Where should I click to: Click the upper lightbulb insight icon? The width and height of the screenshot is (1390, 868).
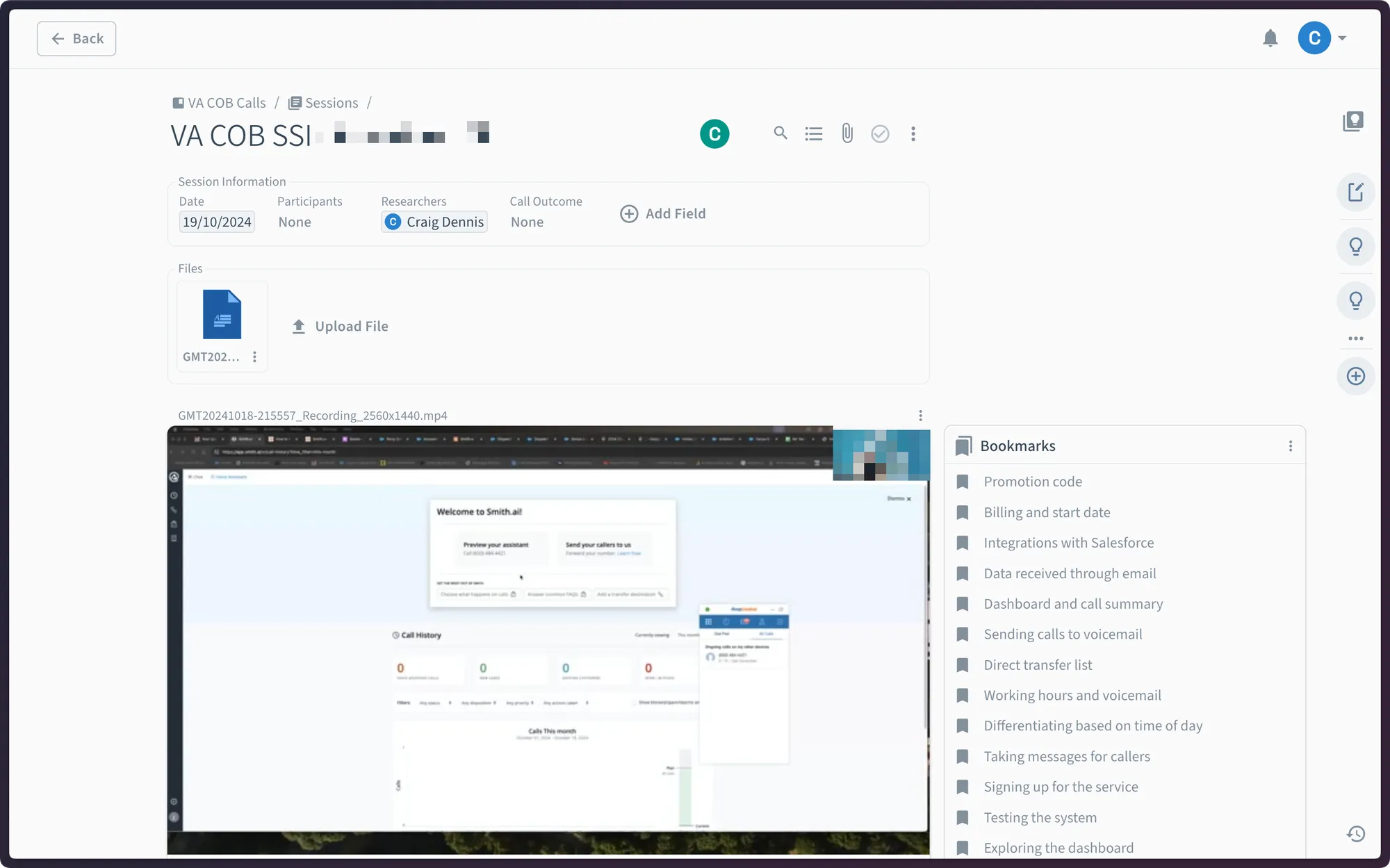pos(1355,246)
